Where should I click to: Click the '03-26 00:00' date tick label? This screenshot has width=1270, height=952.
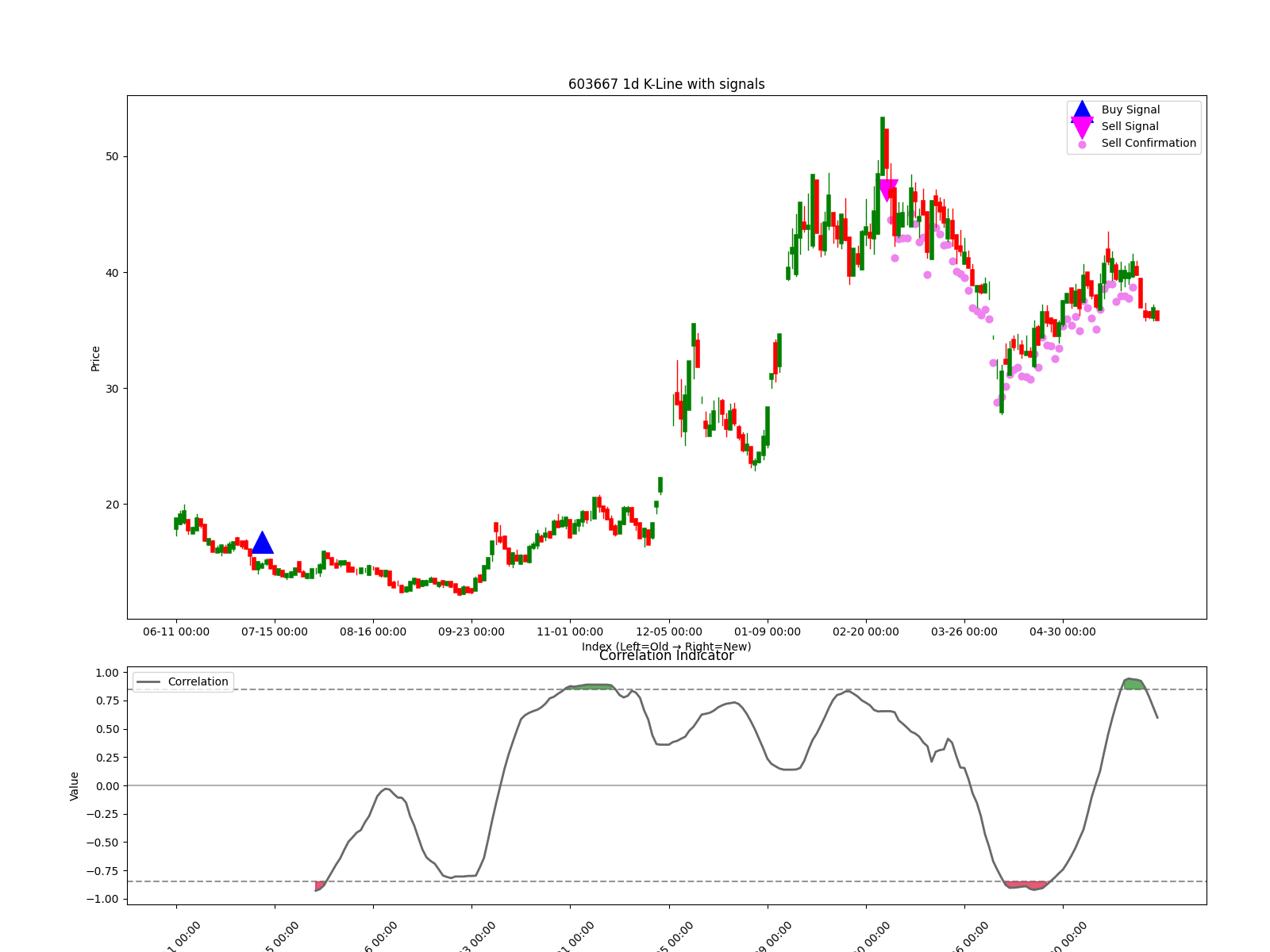[964, 631]
